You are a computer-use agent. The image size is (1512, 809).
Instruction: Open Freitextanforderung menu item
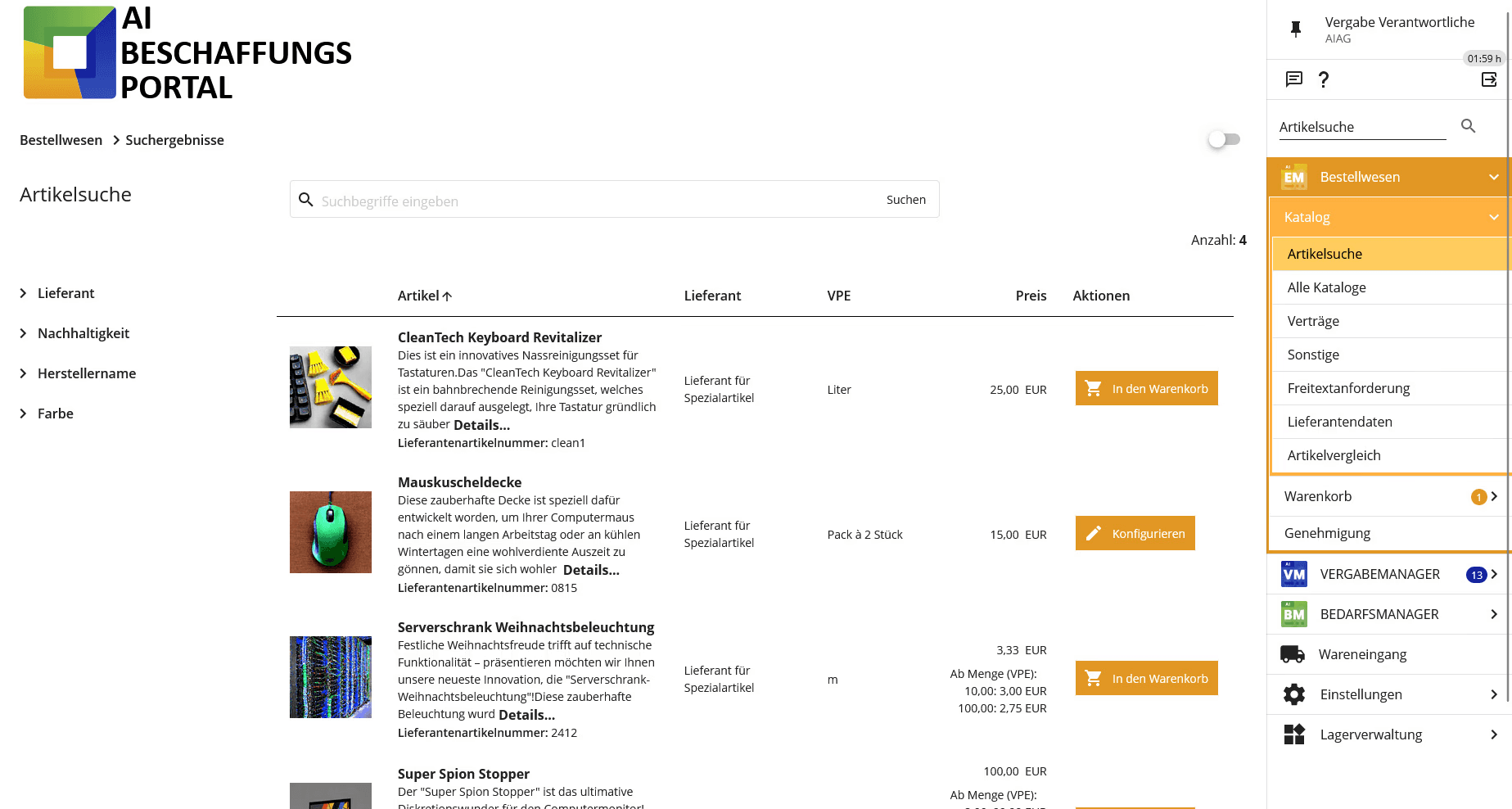coord(1391,388)
